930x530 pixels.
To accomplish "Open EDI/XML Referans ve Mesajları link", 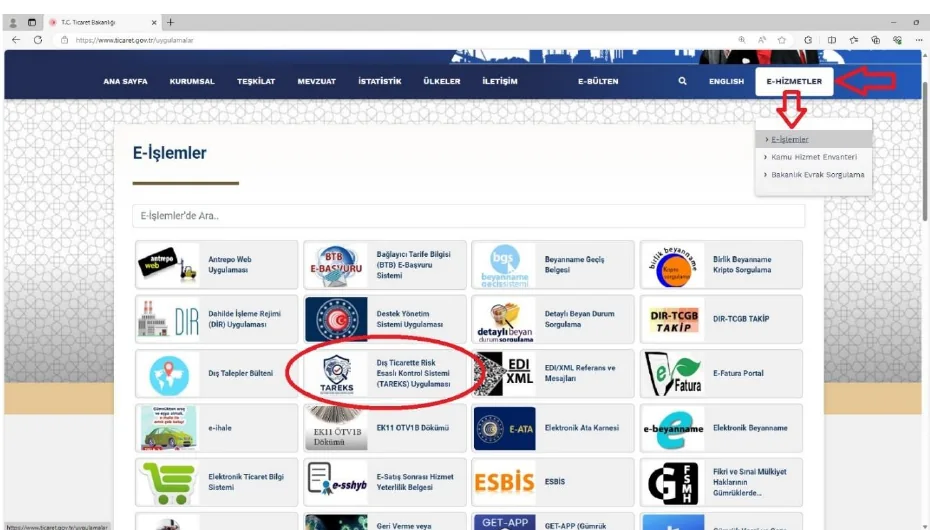I will pos(579,373).
